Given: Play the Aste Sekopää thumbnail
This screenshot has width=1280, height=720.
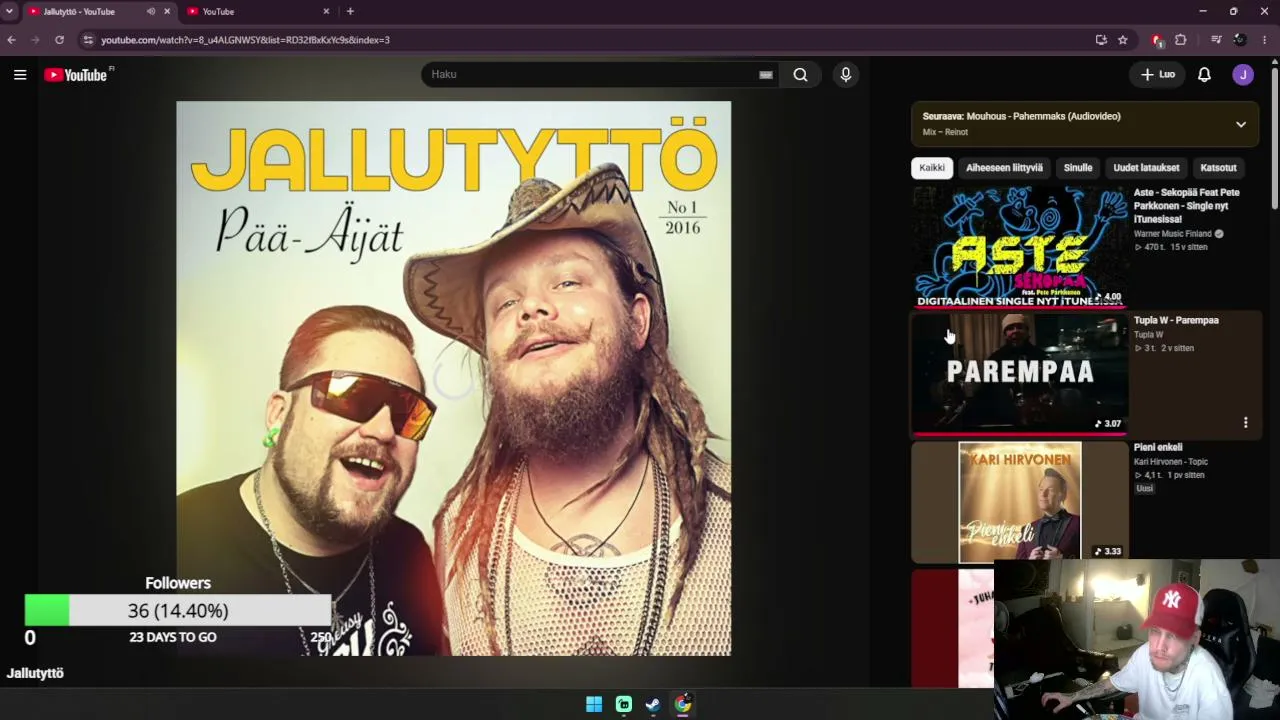Looking at the screenshot, I should pos(1020,247).
